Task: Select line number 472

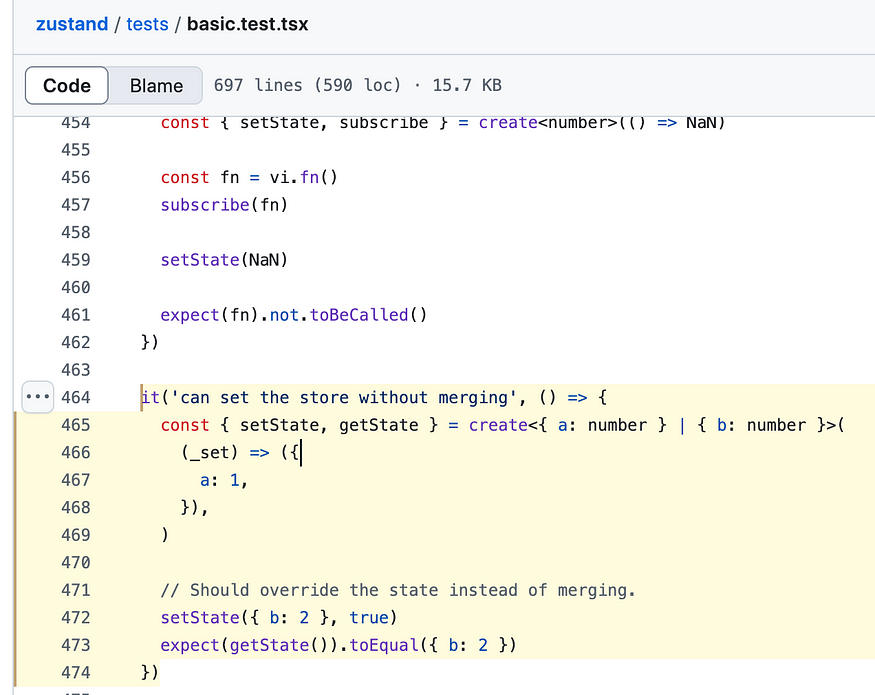Action: coord(75,617)
